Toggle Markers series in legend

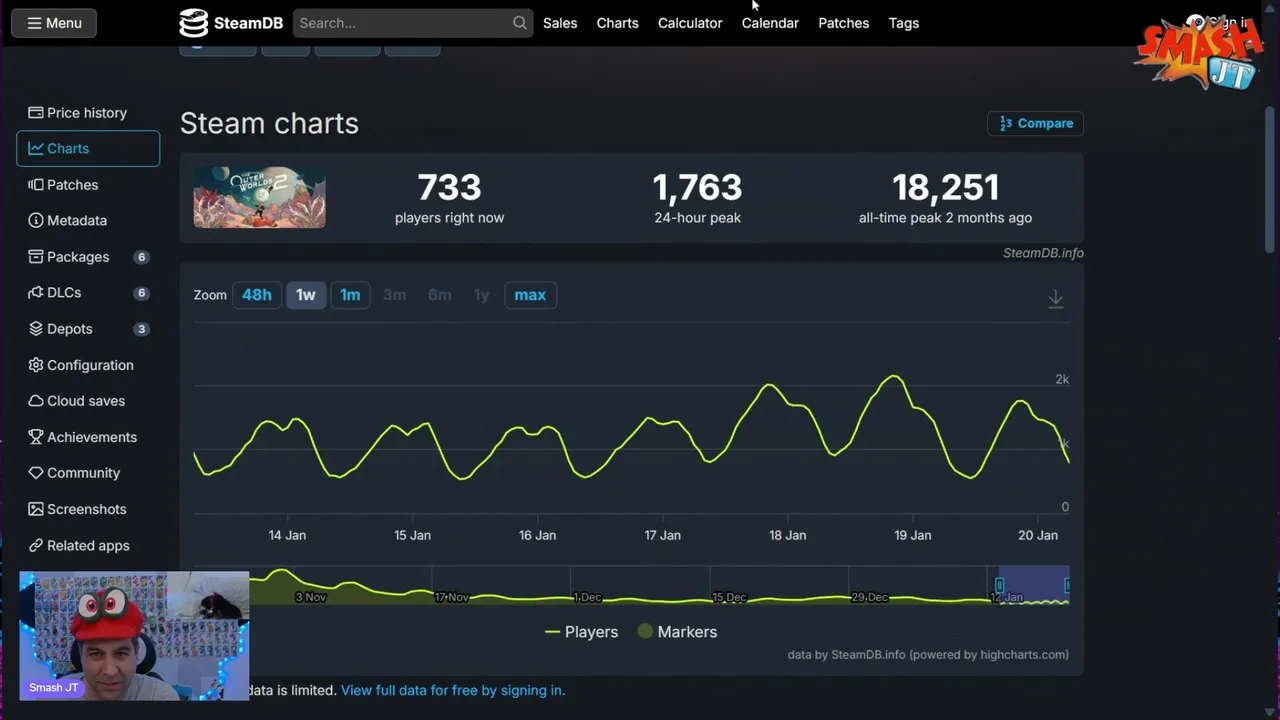point(677,632)
